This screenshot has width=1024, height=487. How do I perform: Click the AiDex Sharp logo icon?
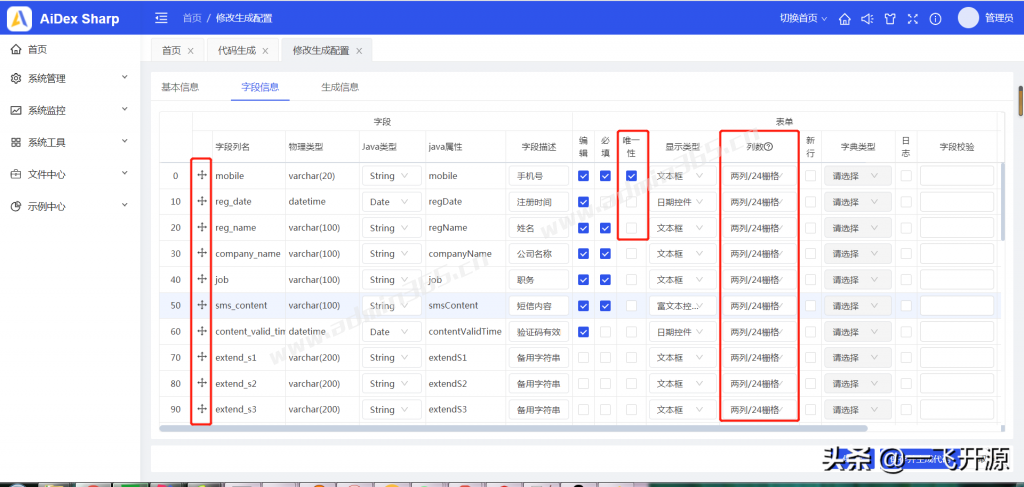(x=19, y=18)
